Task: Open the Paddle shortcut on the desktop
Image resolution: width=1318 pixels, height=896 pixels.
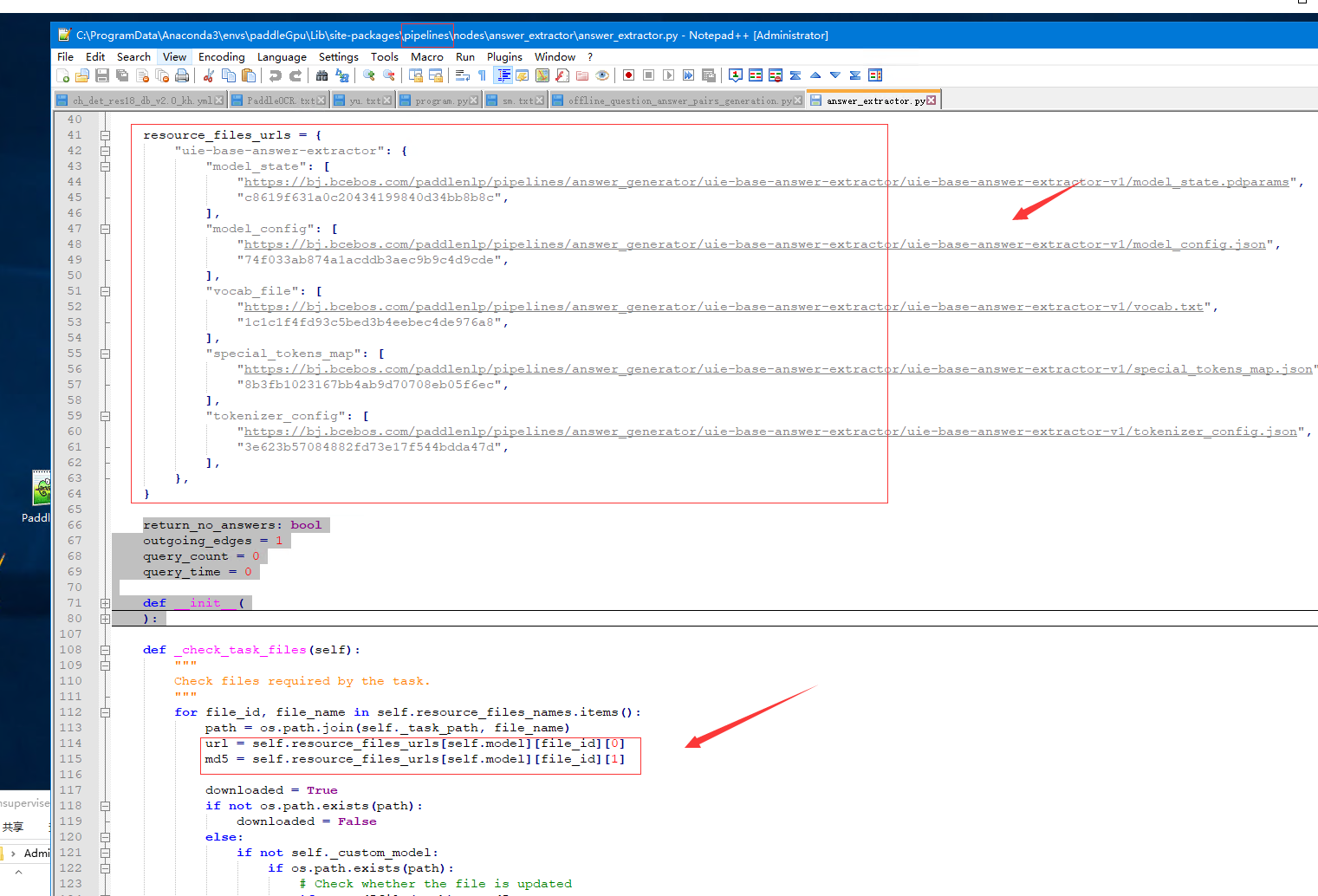Action: [41, 490]
